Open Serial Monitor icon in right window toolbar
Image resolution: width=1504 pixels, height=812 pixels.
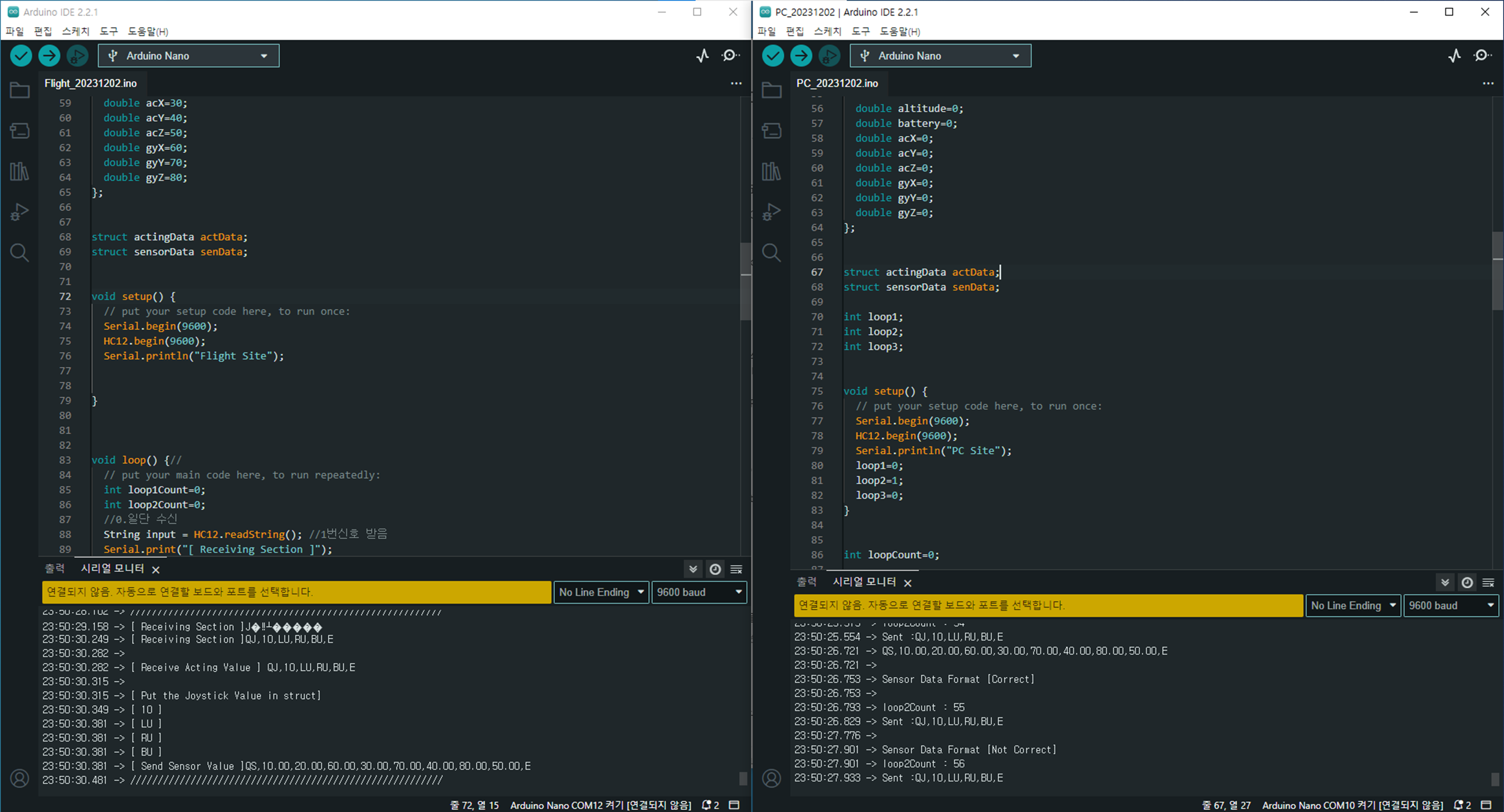(x=1482, y=56)
